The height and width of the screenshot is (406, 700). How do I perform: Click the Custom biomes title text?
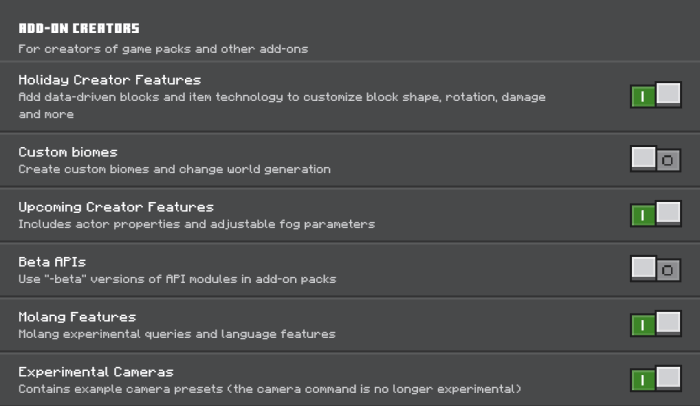[68, 152]
